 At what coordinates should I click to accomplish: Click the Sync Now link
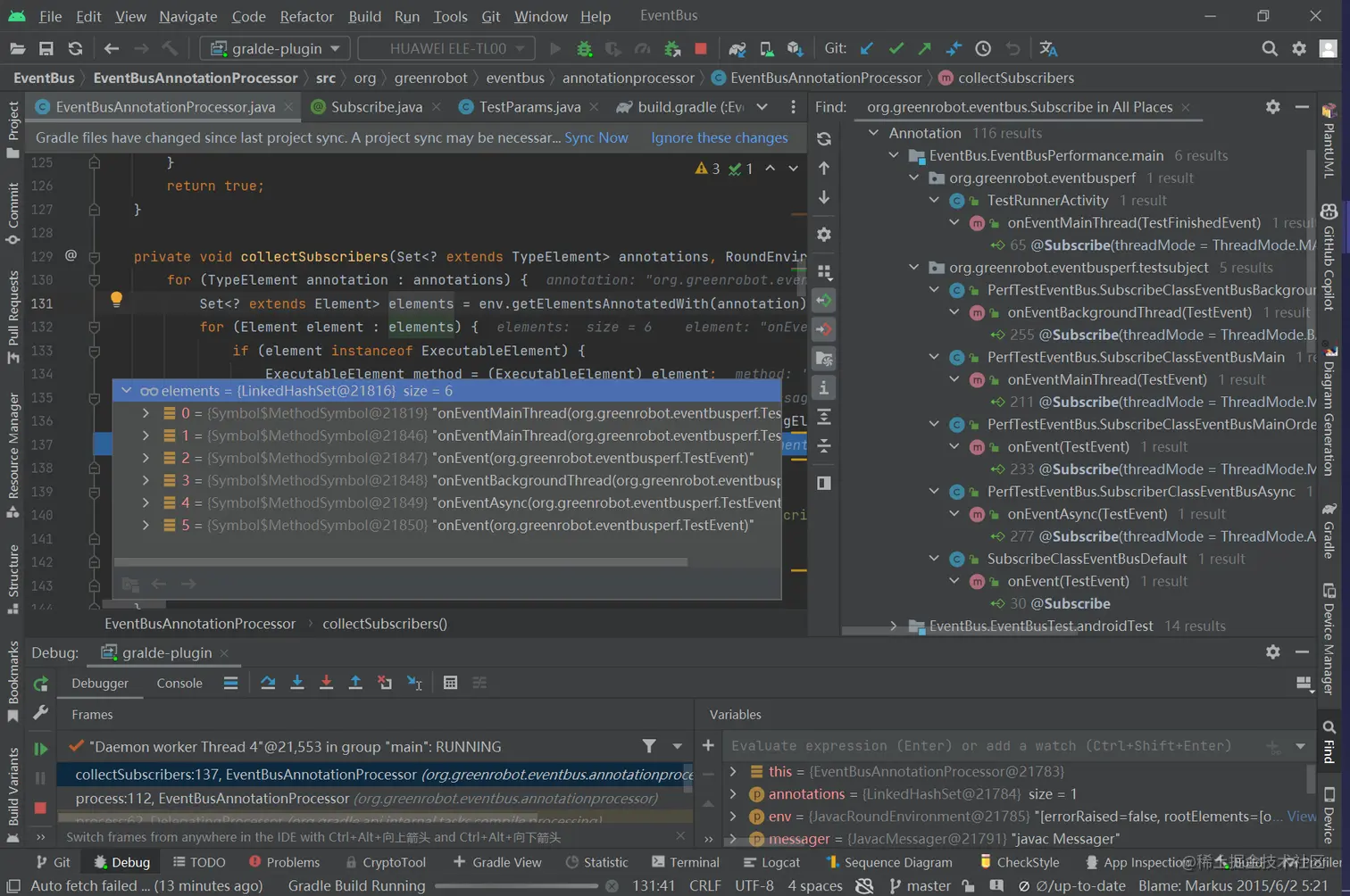596,137
